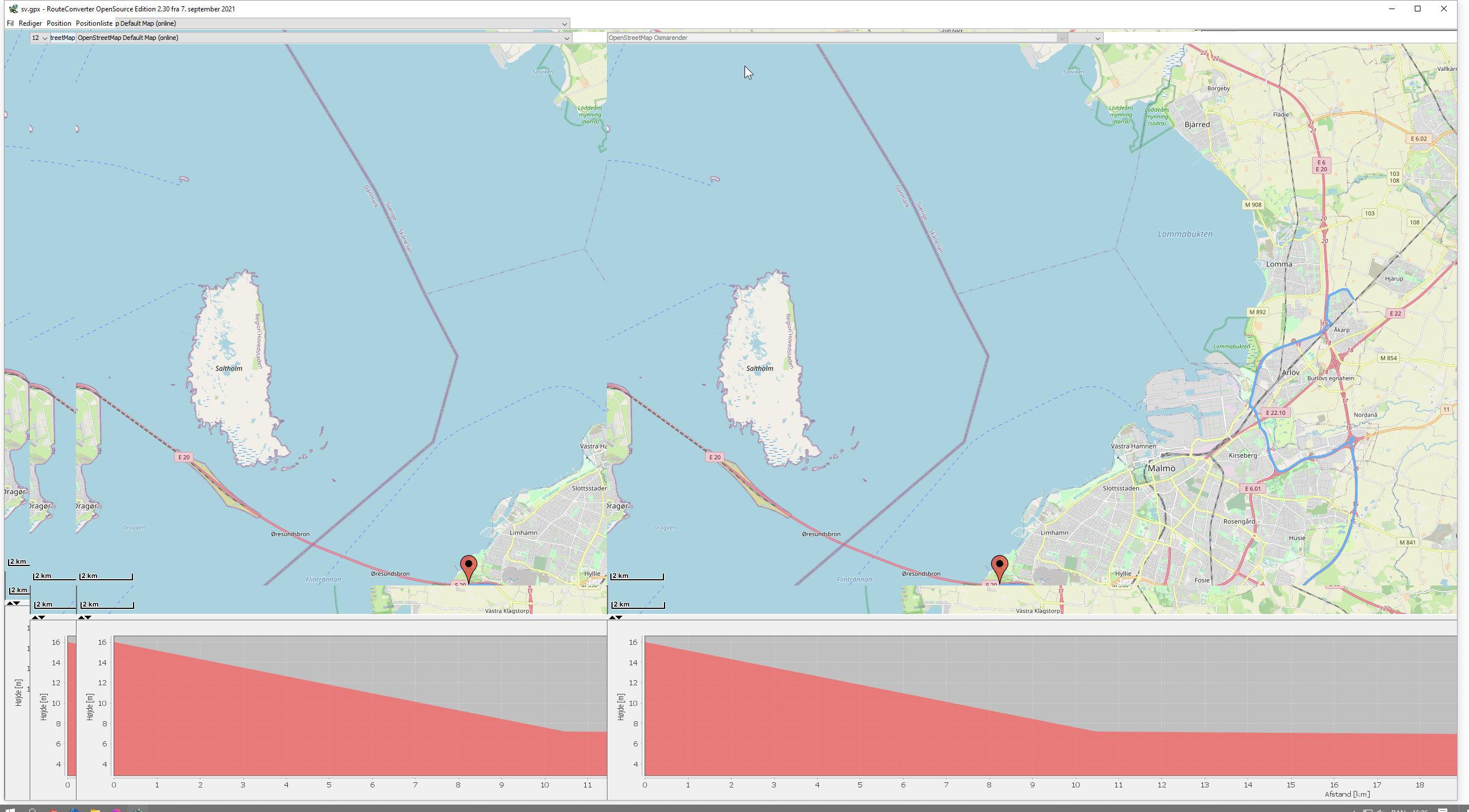Viewport: 1469px width, 812px height.
Task: Open the Rediger menu
Action: [30, 23]
